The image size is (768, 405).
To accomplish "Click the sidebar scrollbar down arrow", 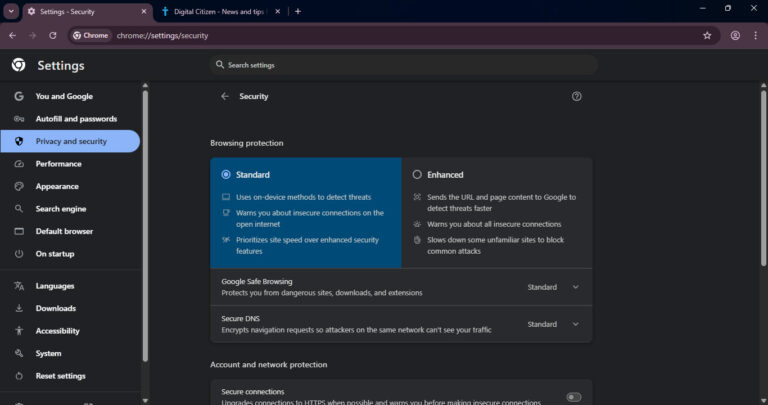I will (x=145, y=401).
